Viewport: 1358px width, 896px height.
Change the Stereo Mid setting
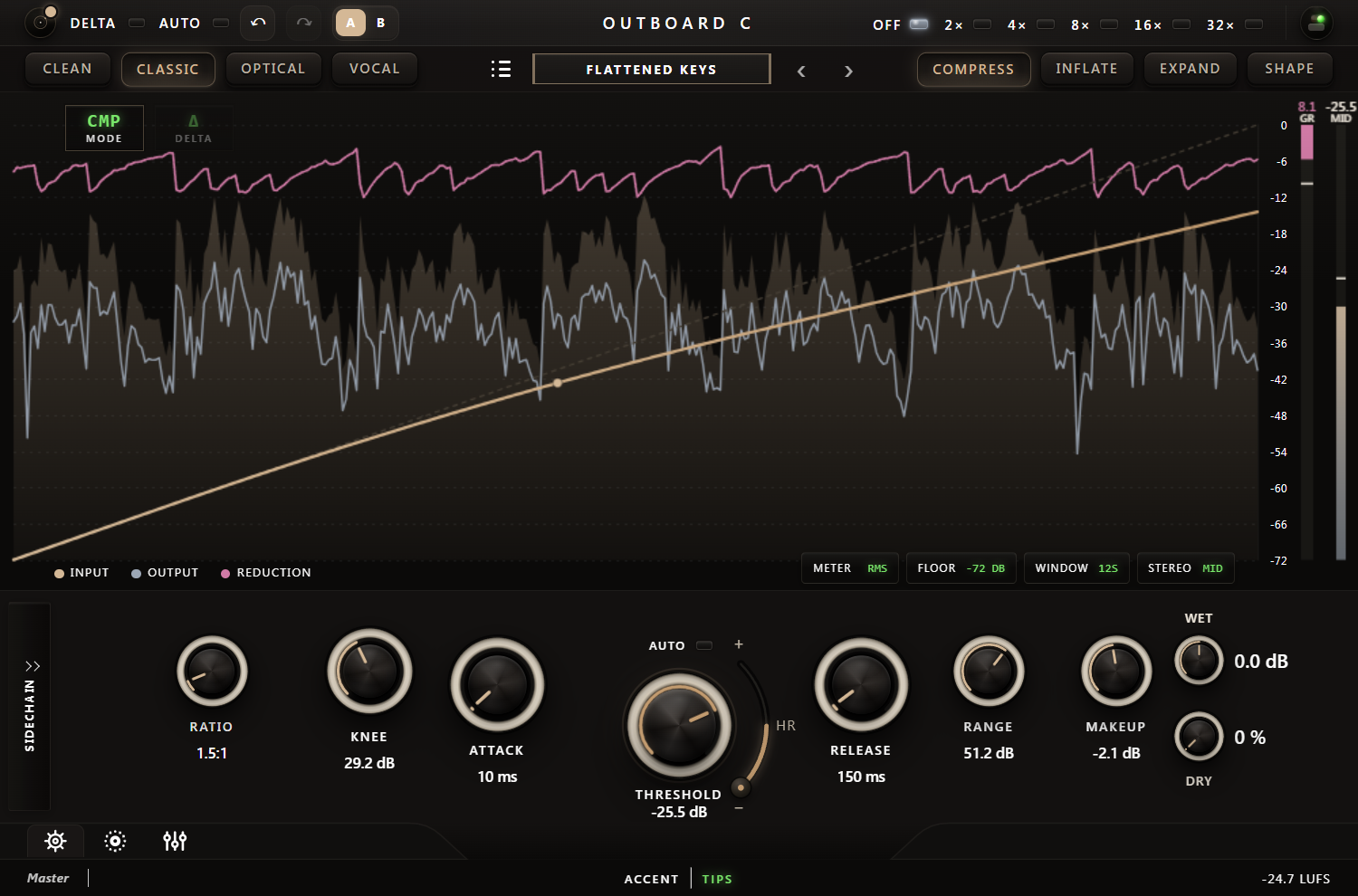point(1185,568)
